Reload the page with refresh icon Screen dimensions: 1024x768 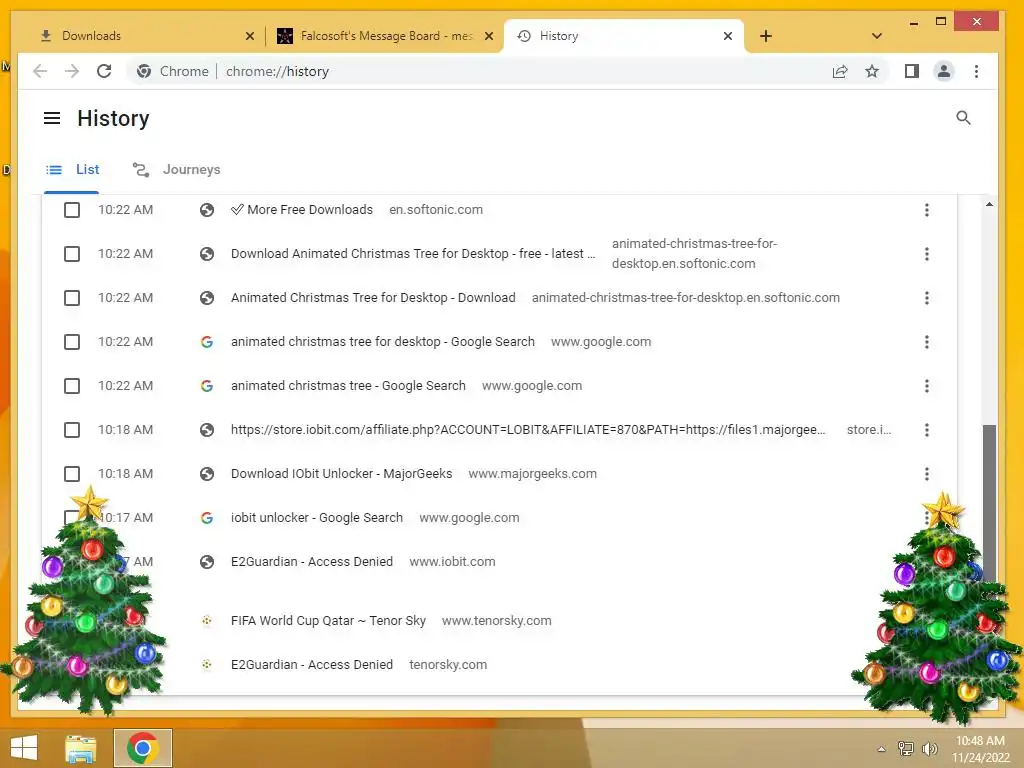point(104,71)
